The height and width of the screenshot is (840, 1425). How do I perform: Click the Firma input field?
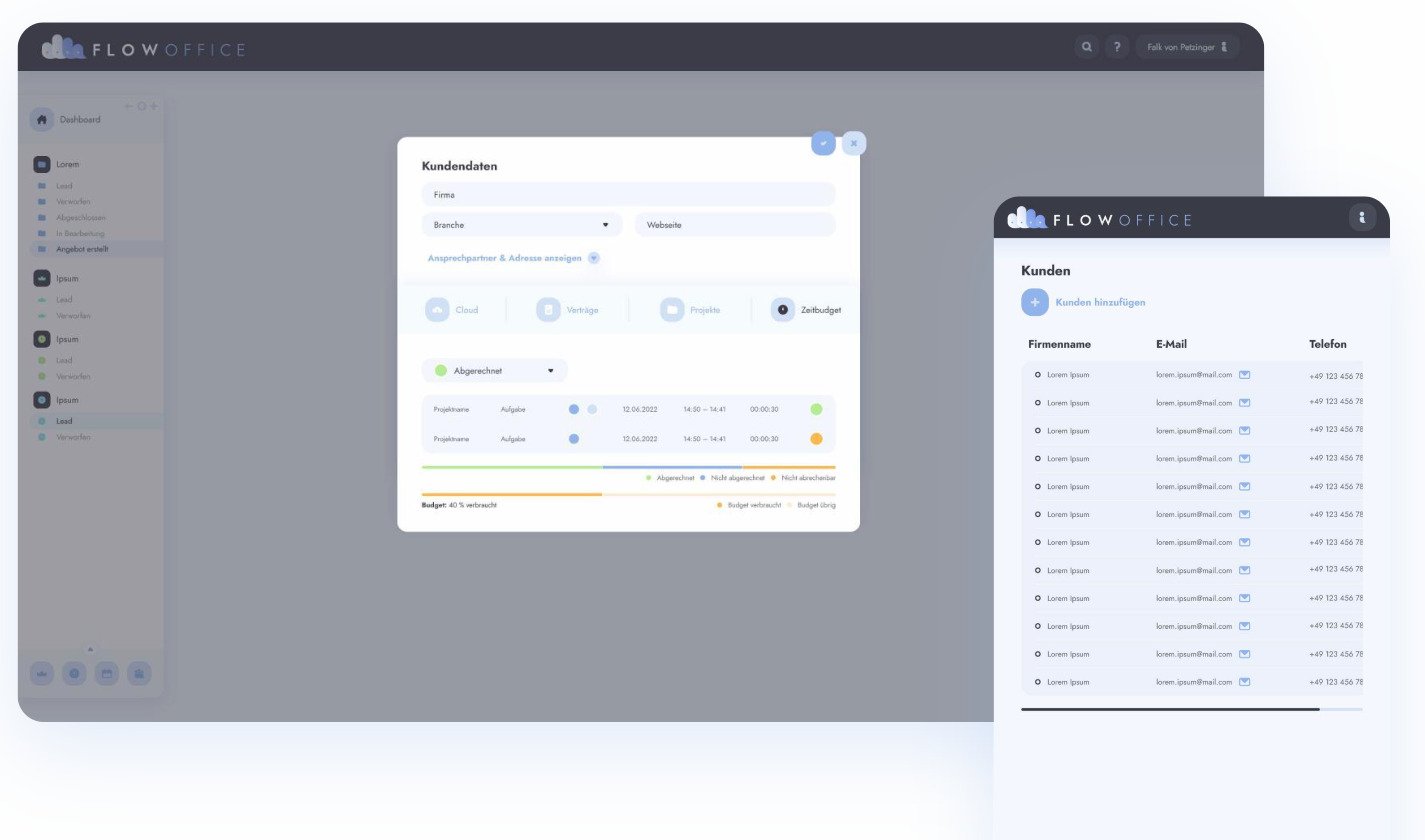tap(628, 195)
